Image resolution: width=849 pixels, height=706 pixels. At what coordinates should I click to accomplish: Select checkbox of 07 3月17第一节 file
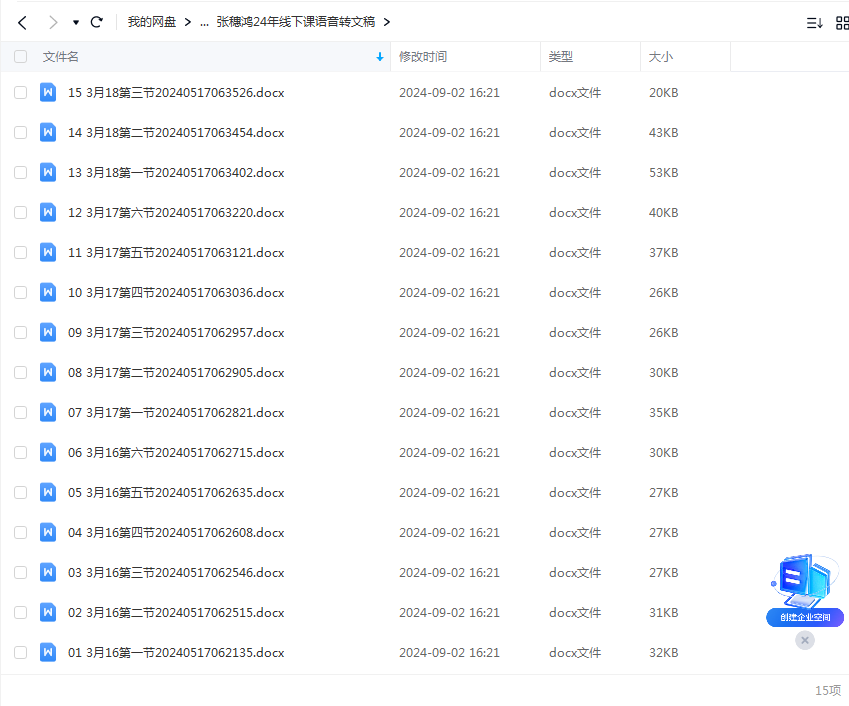21,413
